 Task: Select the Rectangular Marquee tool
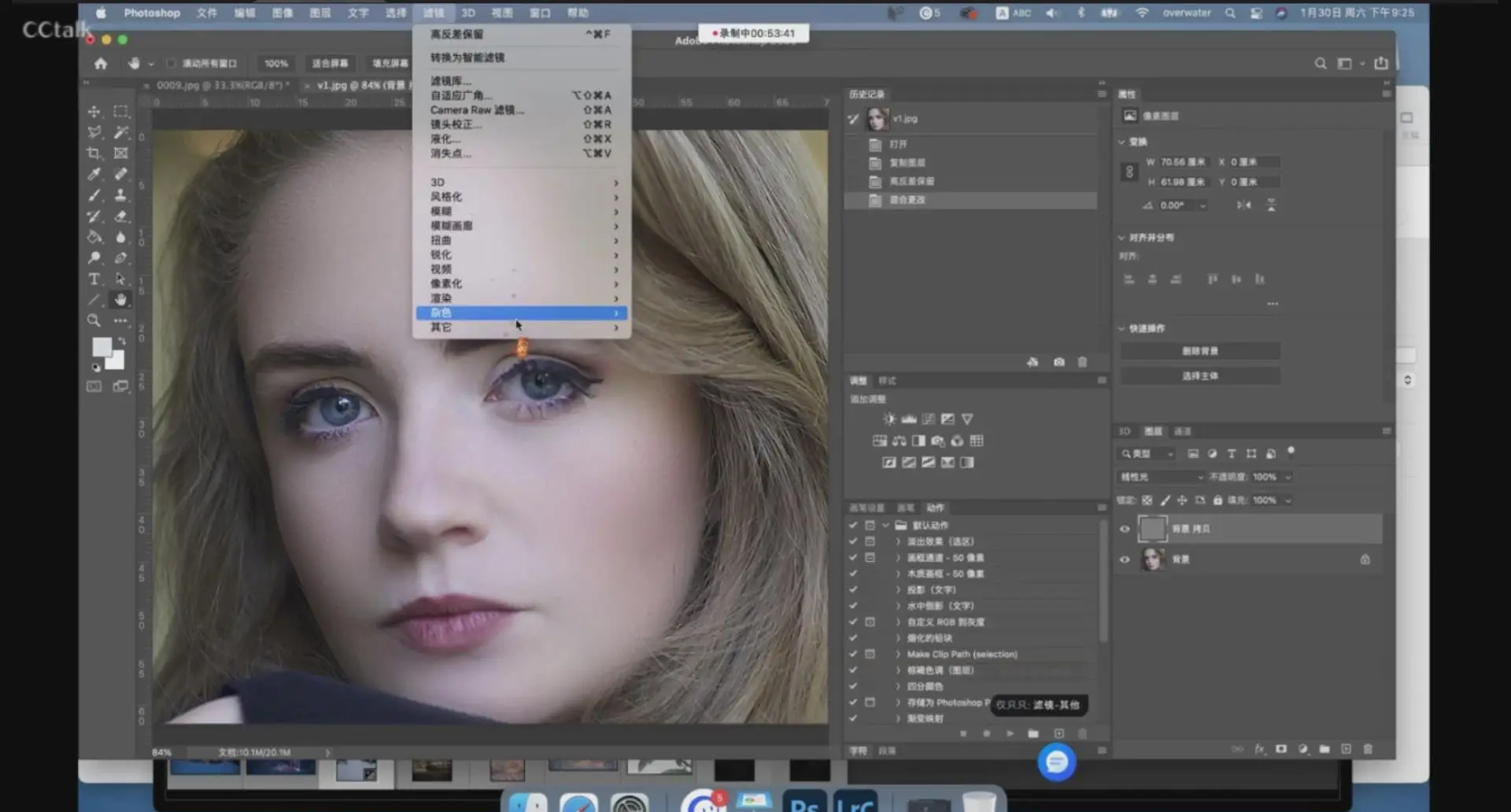[120, 112]
